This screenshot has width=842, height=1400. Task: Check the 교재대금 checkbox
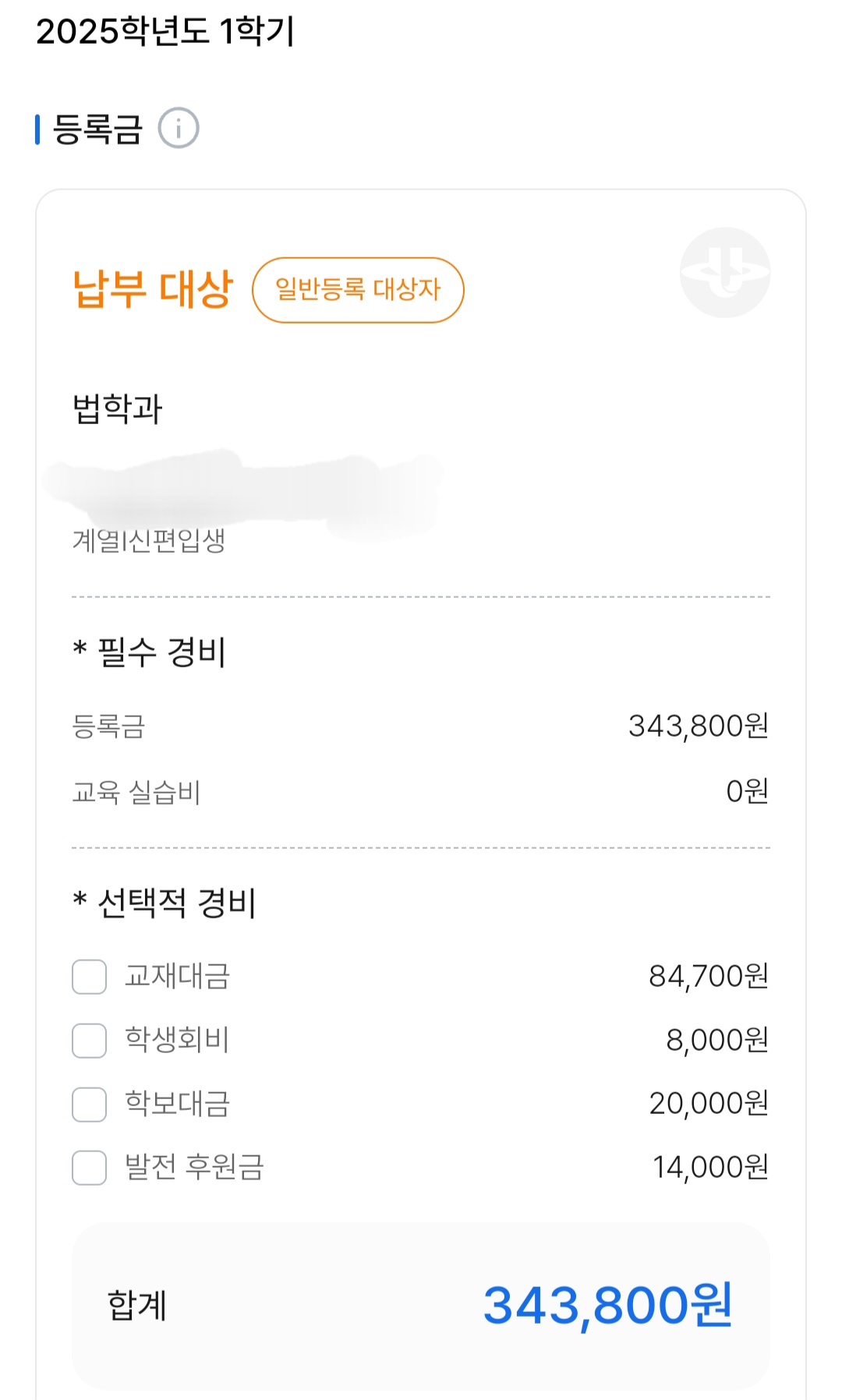click(x=89, y=977)
